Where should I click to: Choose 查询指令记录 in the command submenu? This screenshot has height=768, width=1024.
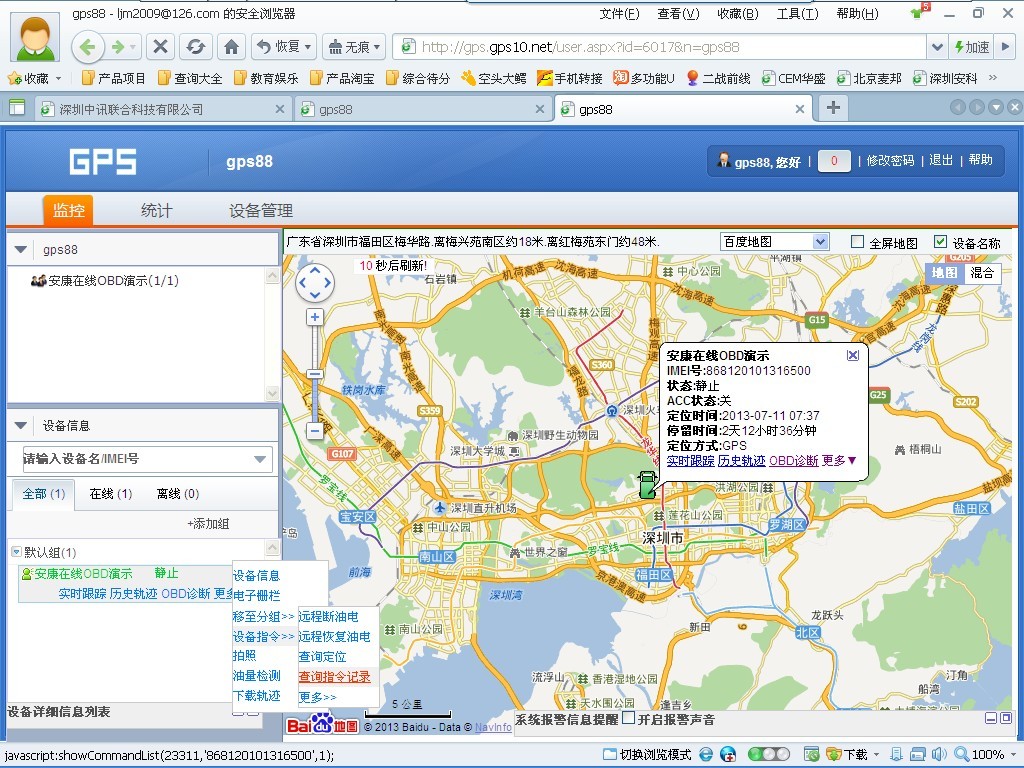pyautogui.click(x=334, y=677)
